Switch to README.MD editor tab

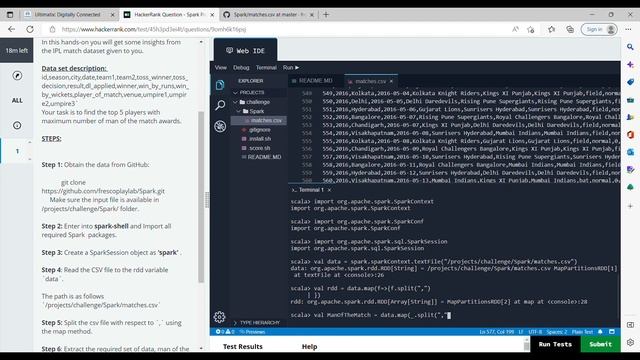pos(316,81)
